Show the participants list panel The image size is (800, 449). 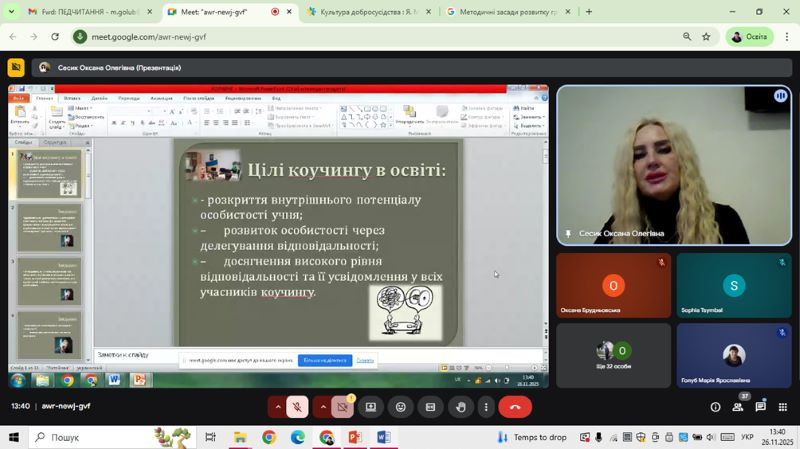[x=739, y=407]
